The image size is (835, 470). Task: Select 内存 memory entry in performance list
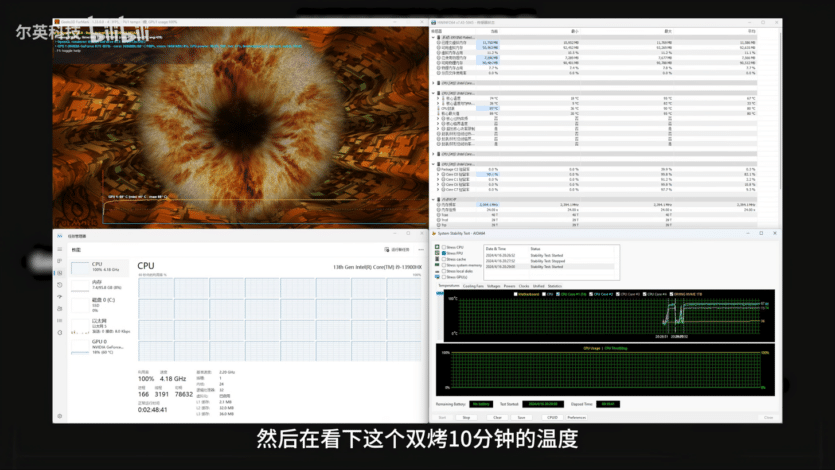pos(100,285)
